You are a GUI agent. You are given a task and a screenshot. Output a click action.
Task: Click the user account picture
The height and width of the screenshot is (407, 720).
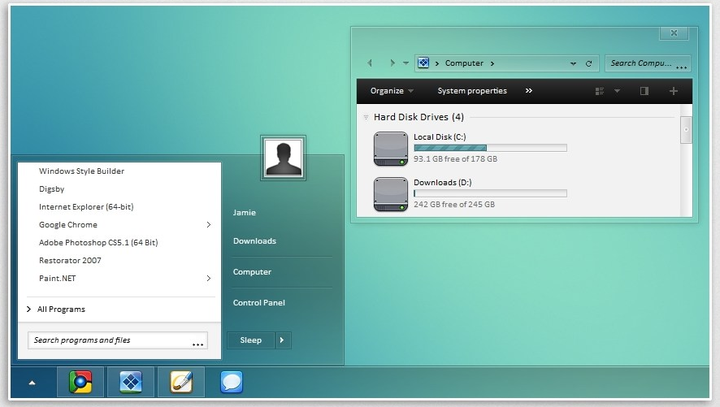[x=283, y=158]
